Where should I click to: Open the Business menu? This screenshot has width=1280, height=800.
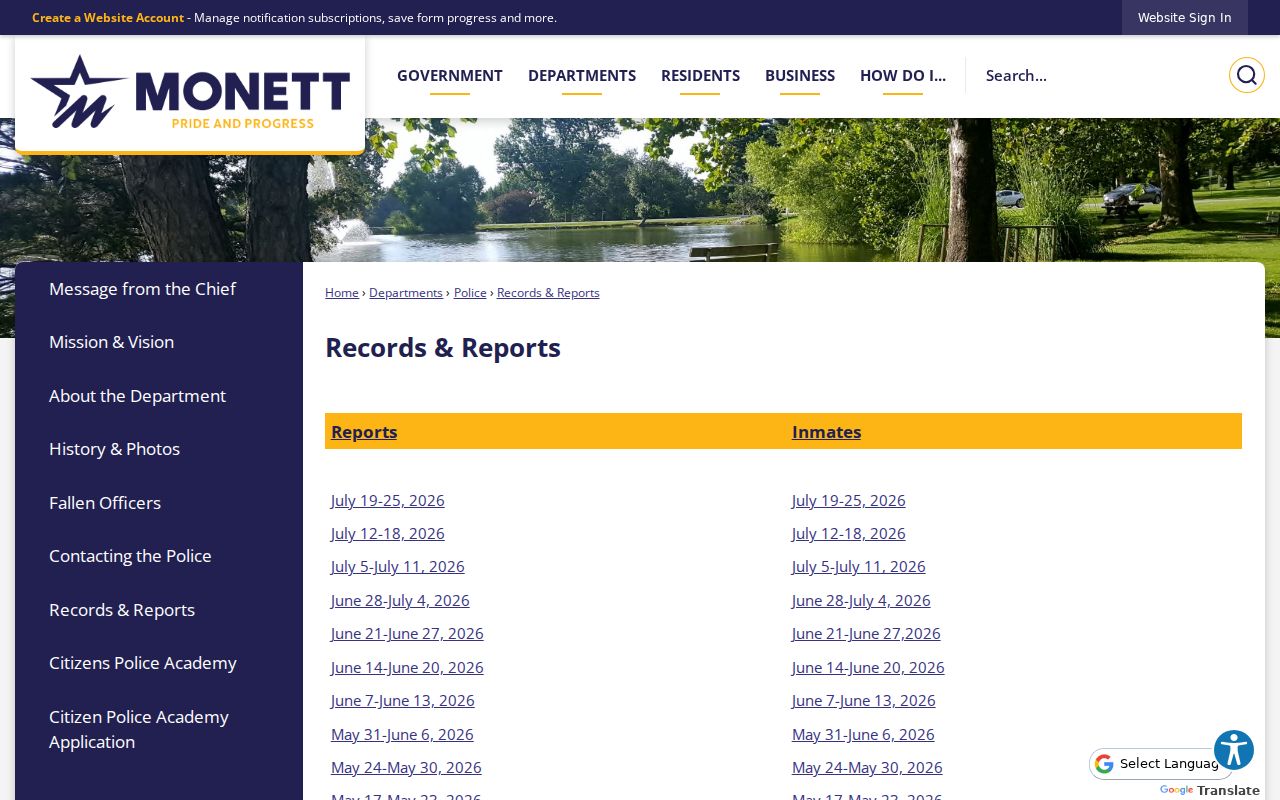tap(800, 76)
